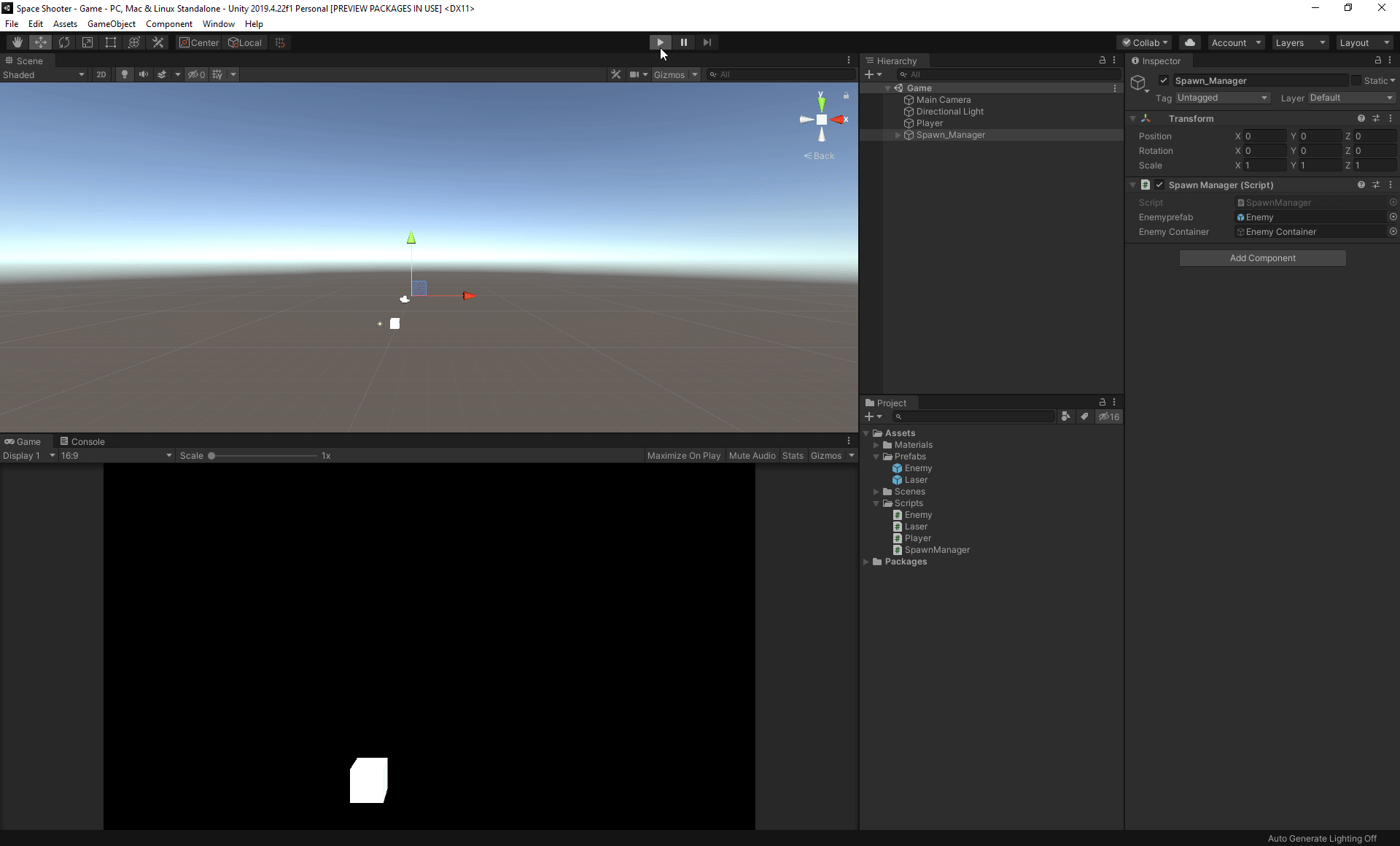This screenshot has height=846, width=1400.
Task: Uncheck Spawn_Manager active checkbox
Action: tap(1164, 81)
